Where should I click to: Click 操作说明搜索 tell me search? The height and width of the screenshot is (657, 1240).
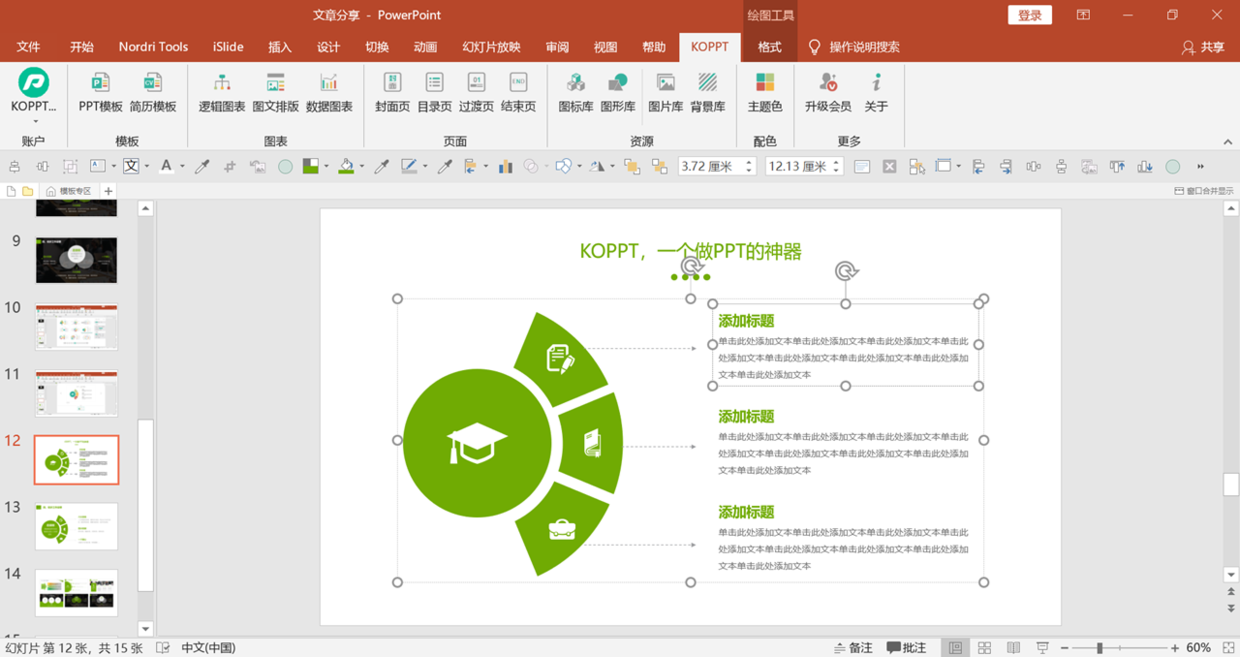click(854, 47)
